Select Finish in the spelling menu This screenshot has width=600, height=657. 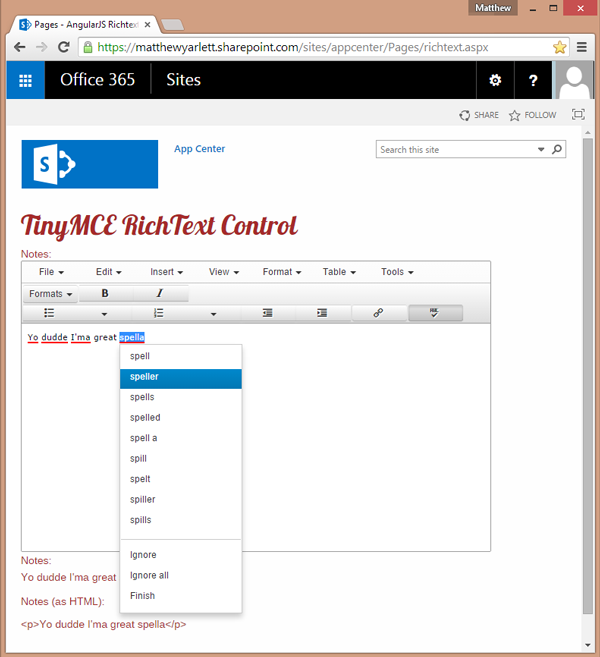coord(181,596)
